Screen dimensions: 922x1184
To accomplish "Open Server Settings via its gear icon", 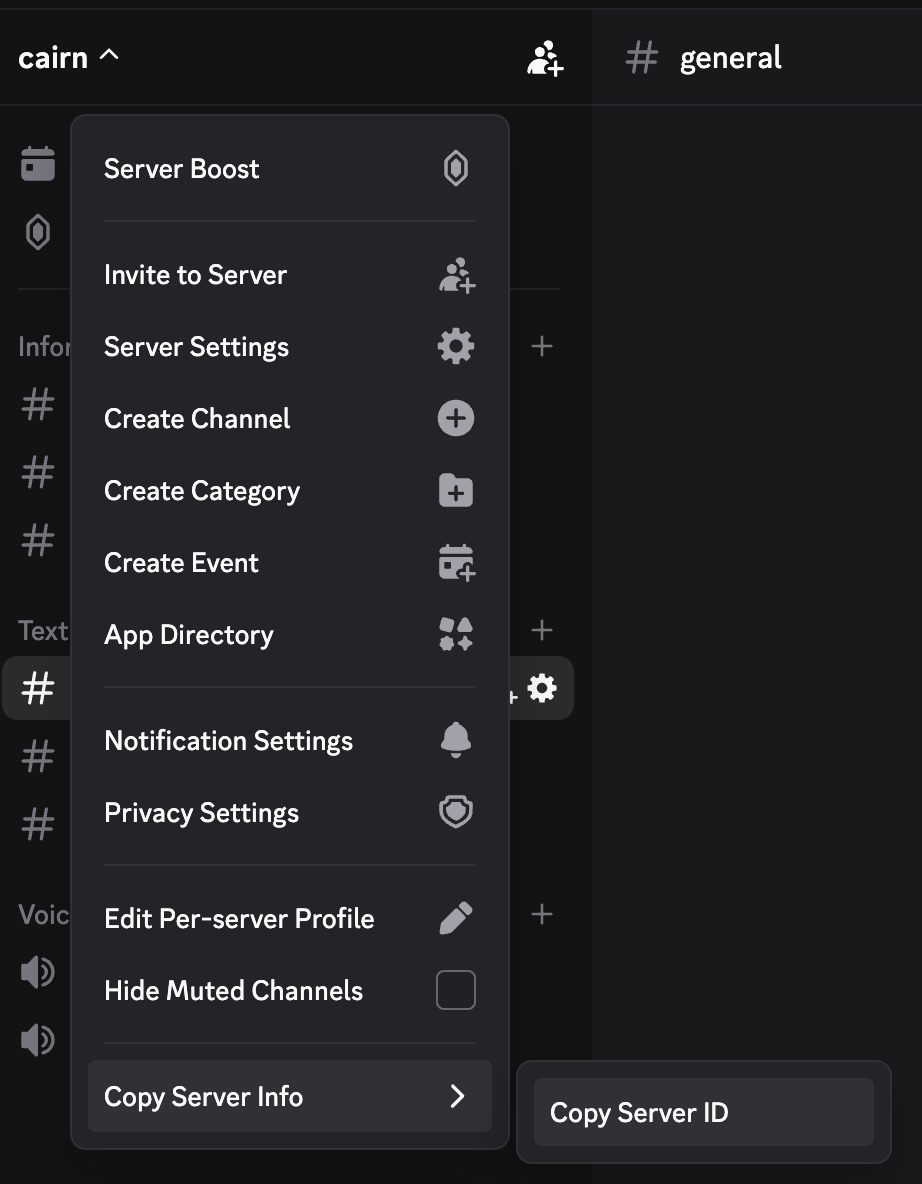I will (456, 347).
